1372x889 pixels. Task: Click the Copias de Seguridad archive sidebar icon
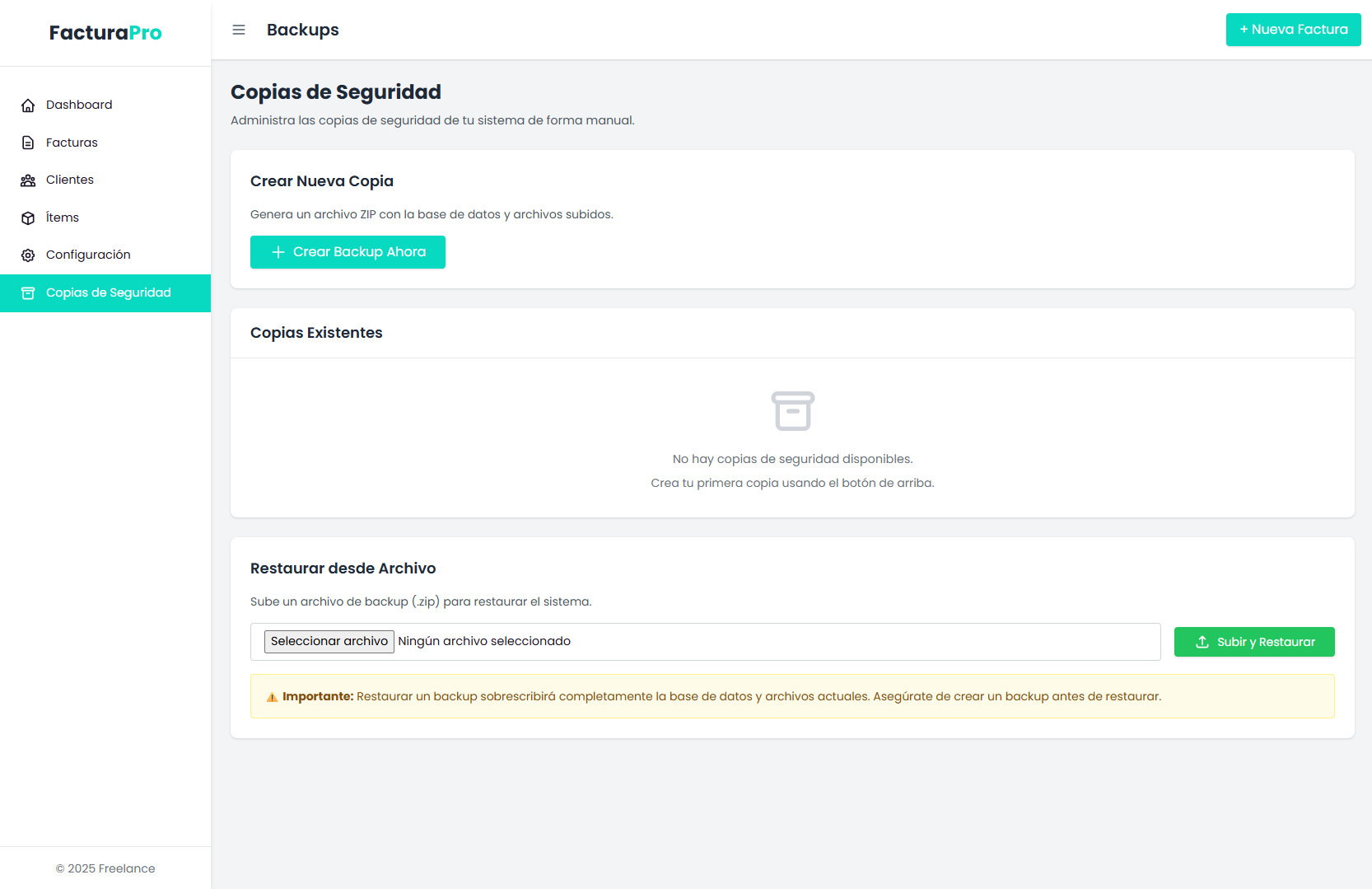click(x=28, y=293)
